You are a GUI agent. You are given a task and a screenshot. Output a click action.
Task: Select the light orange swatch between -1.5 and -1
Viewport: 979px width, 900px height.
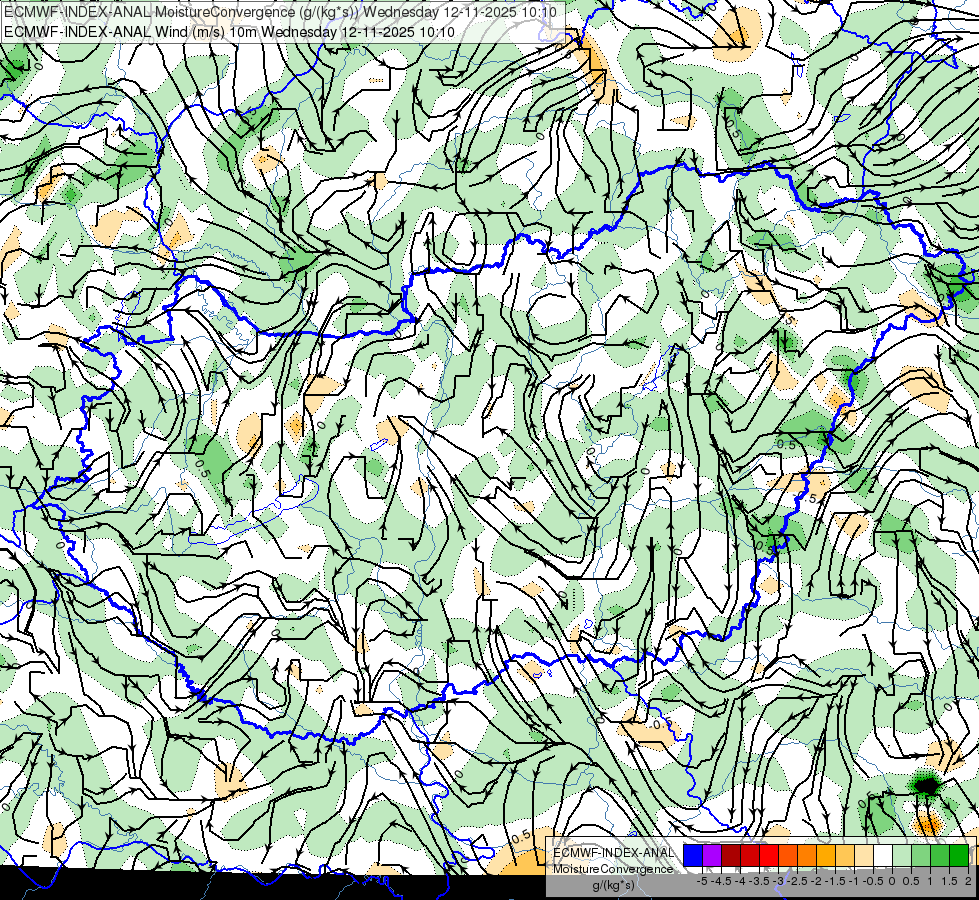(x=845, y=856)
